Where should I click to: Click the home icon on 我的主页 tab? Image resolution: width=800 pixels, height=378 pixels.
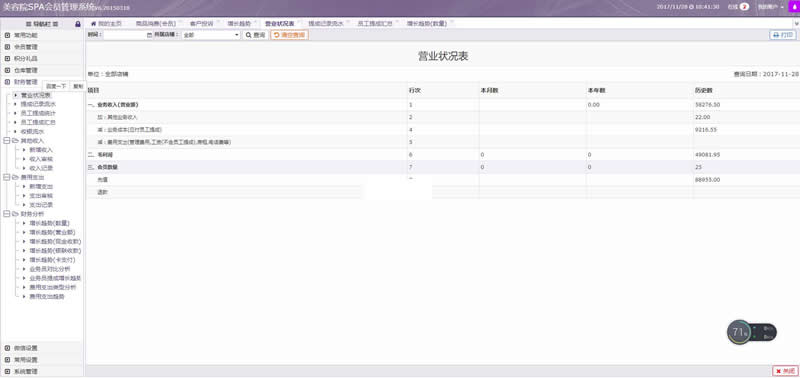pos(93,24)
